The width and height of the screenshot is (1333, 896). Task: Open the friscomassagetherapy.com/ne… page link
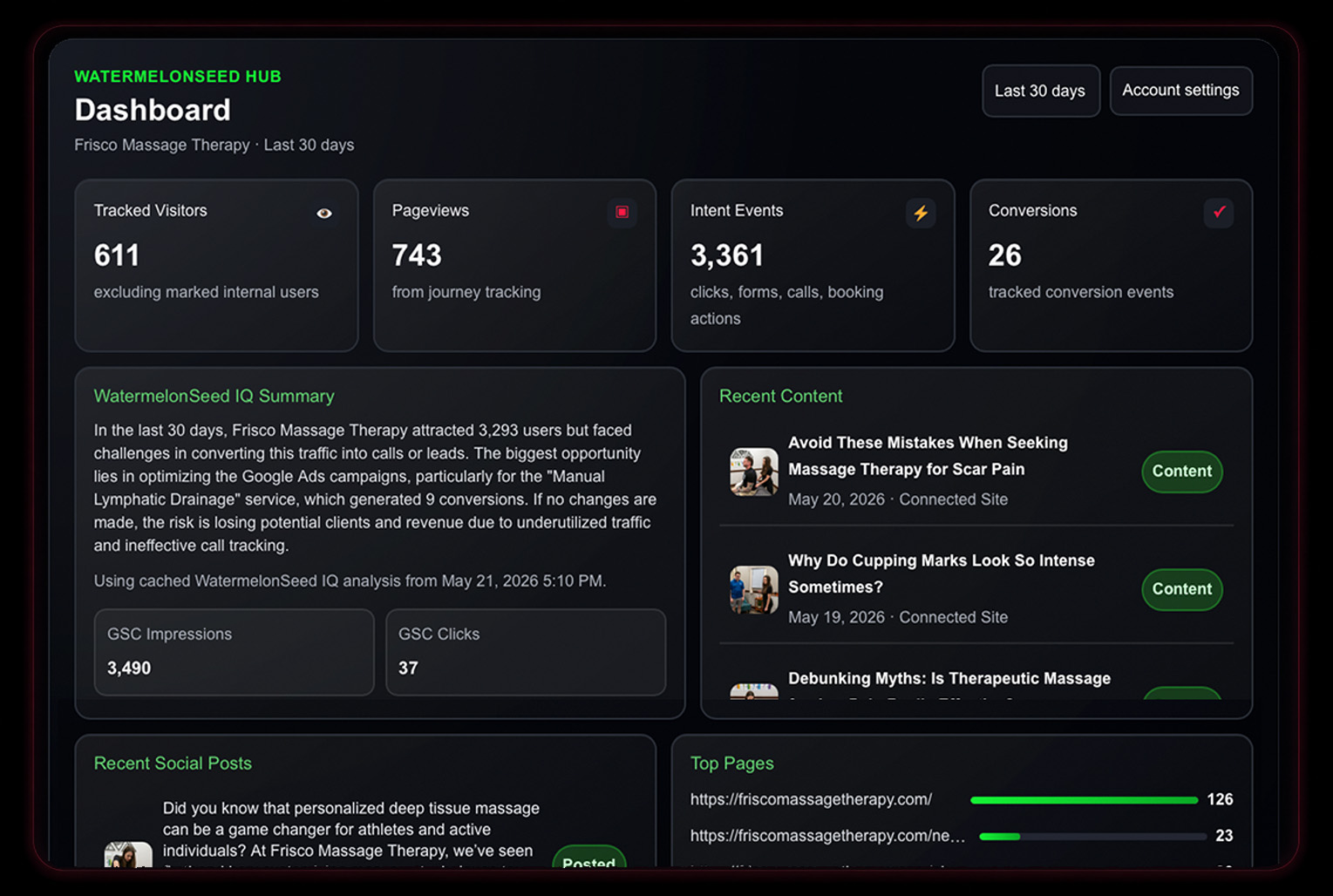click(x=827, y=835)
